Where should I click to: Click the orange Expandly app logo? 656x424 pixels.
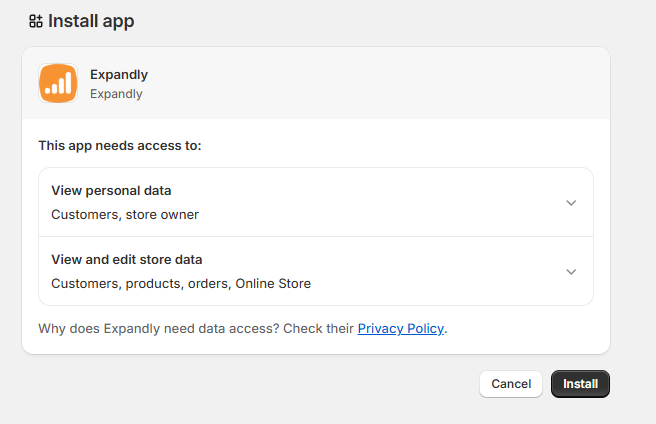pos(57,83)
